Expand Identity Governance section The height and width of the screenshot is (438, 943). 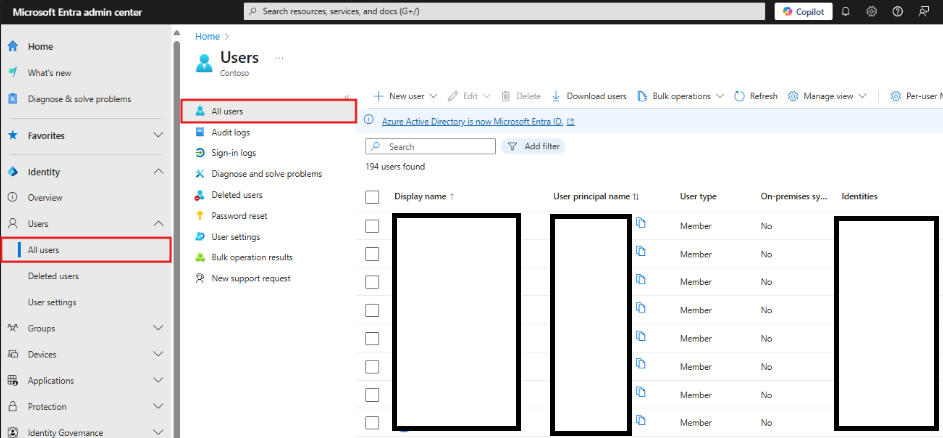tap(158, 433)
